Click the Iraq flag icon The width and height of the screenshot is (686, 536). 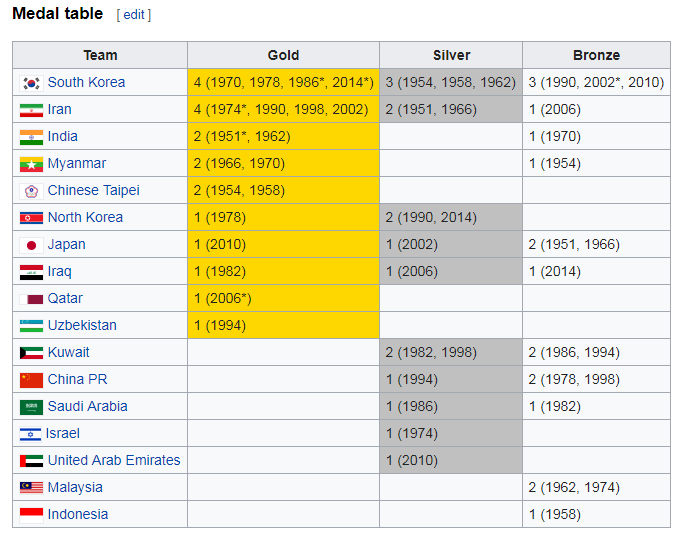click(x=32, y=272)
